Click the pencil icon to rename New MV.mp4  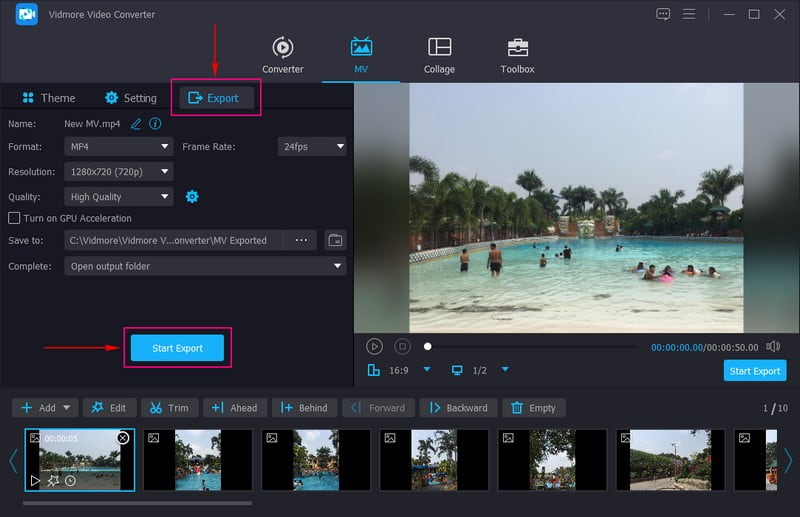pos(136,124)
